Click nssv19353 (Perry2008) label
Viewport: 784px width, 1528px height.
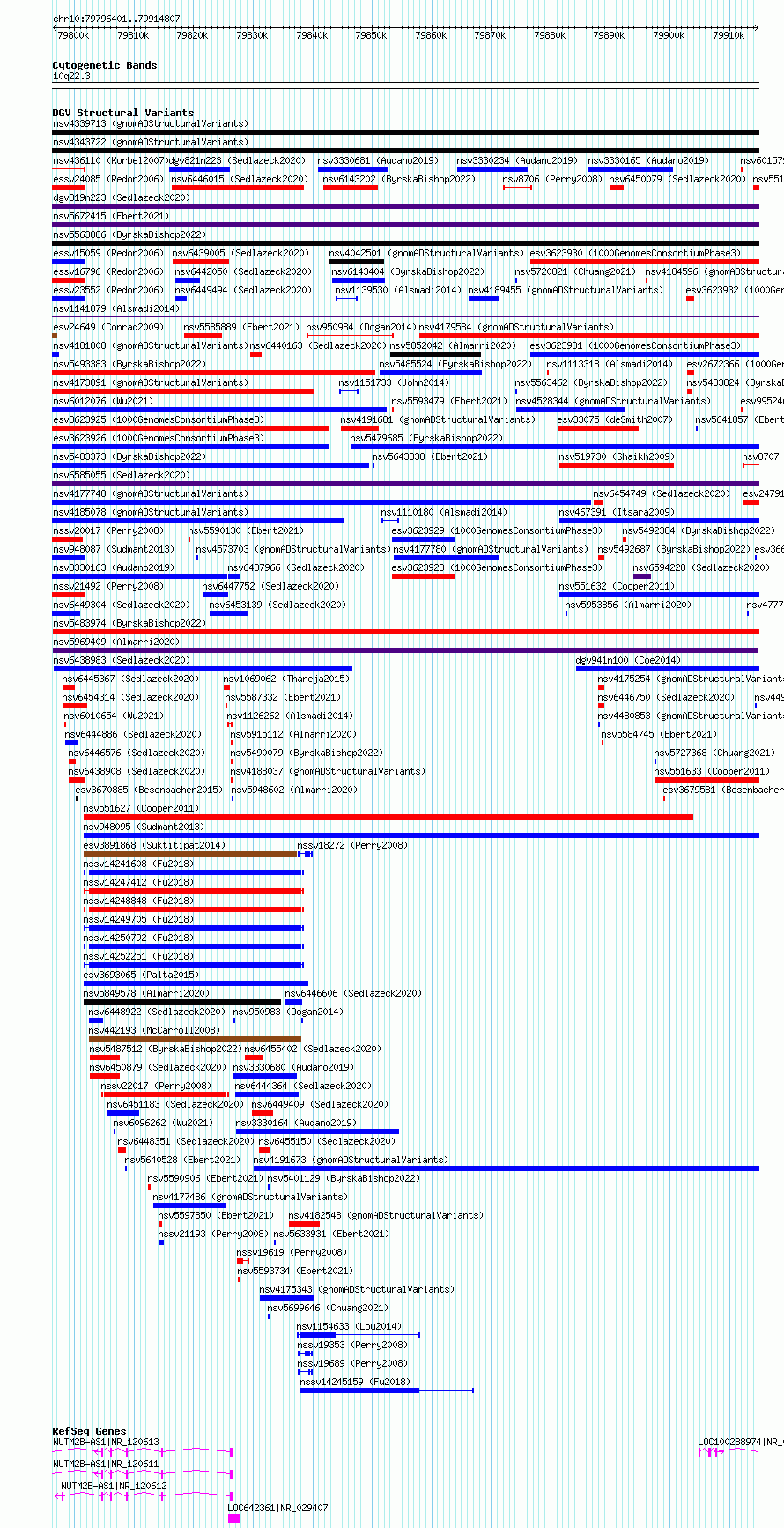point(352,1345)
